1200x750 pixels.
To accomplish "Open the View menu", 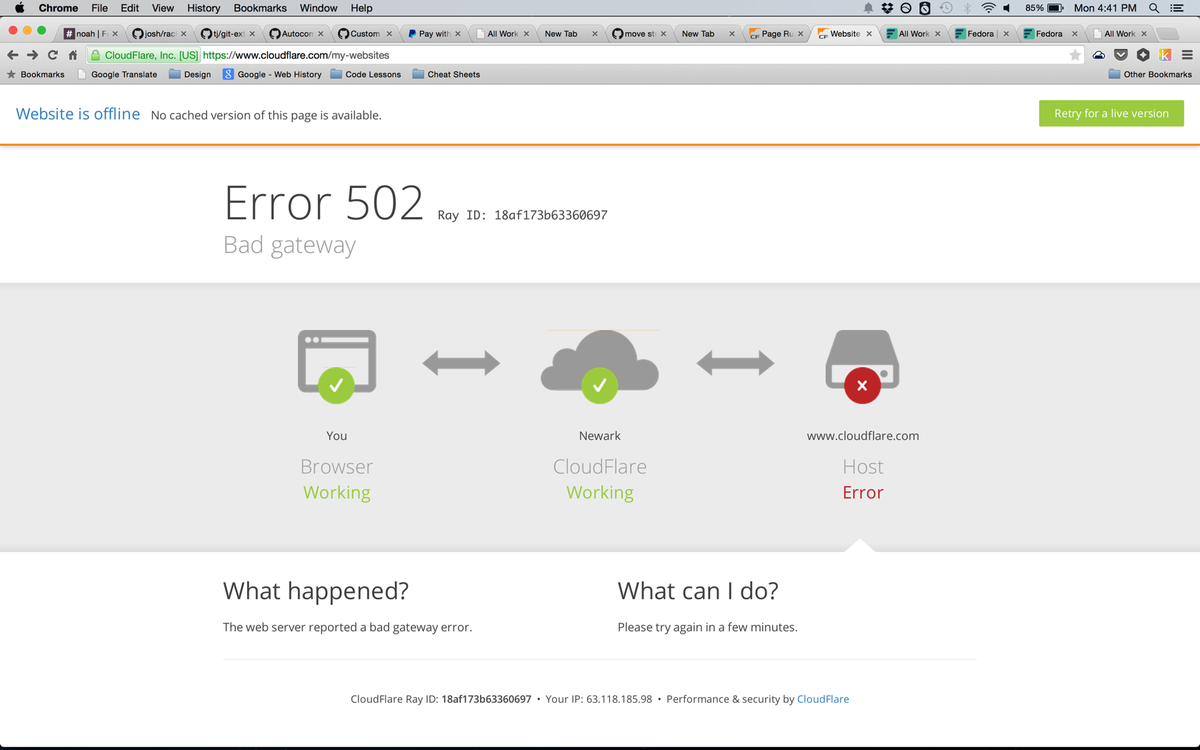I will coord(163,8).
